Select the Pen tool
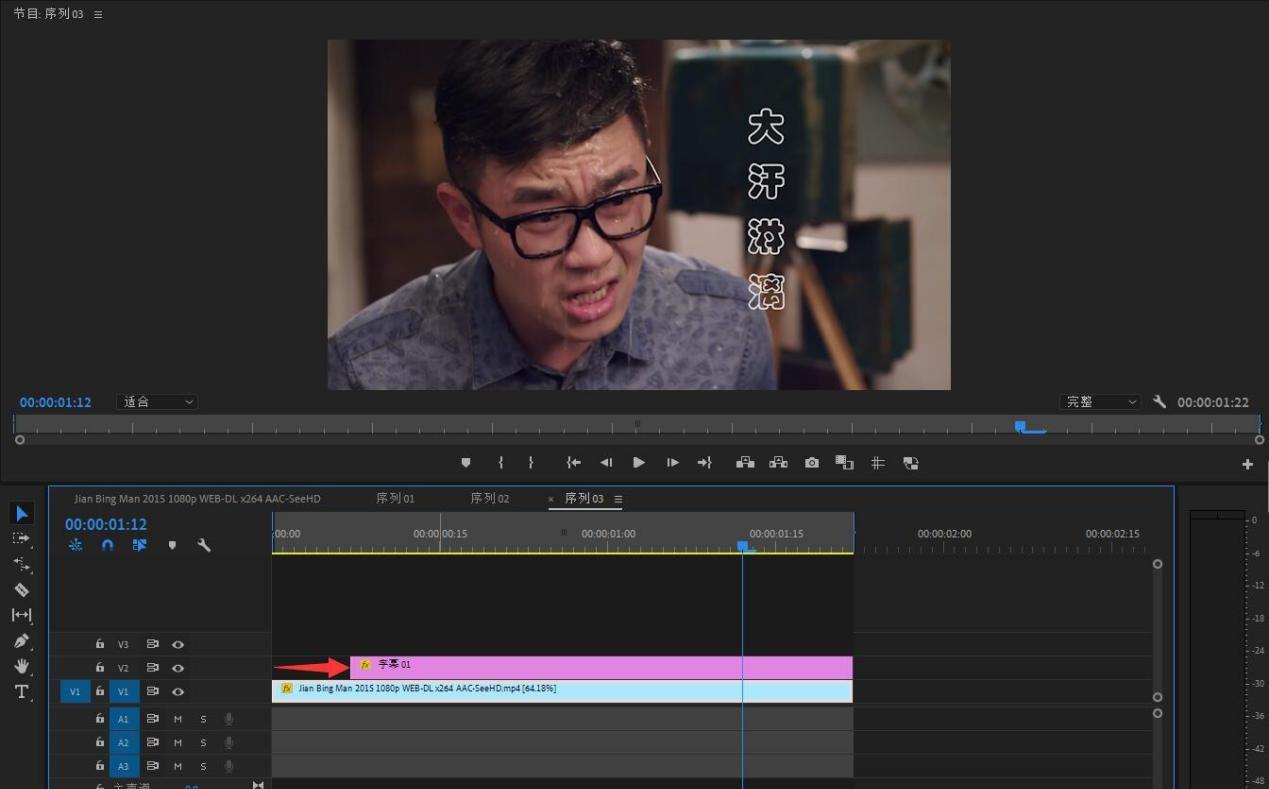The width and height of the screenshot is (1269, 789). 21,641
